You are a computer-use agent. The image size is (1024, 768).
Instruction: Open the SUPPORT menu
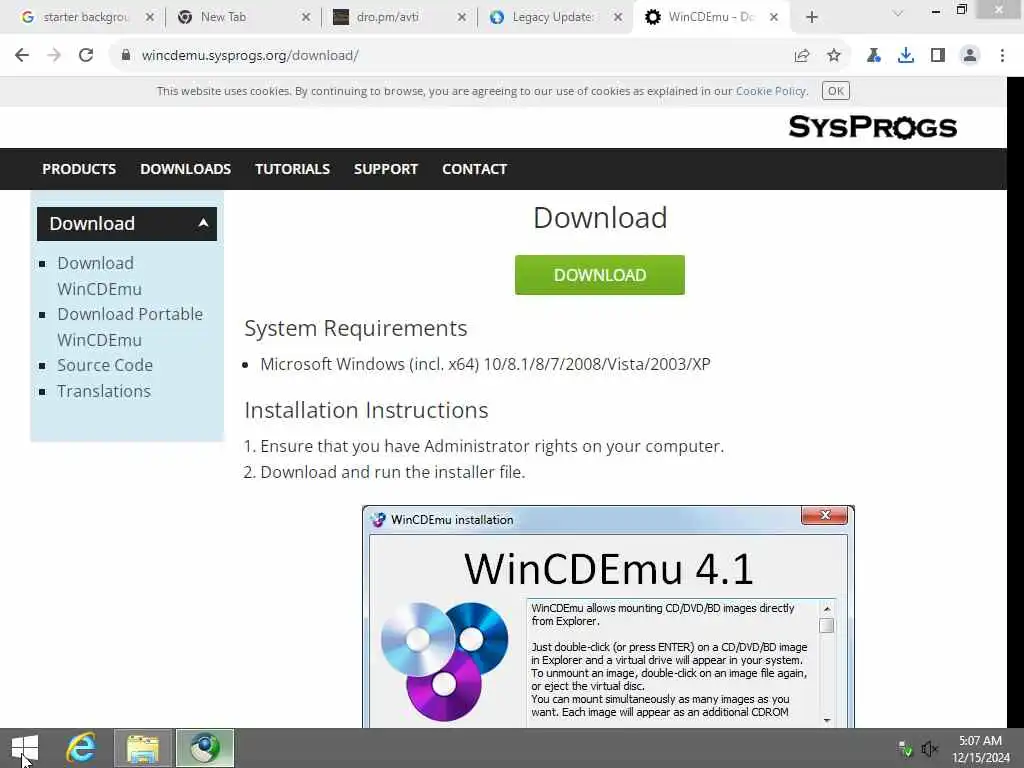(x=385, y=169)
